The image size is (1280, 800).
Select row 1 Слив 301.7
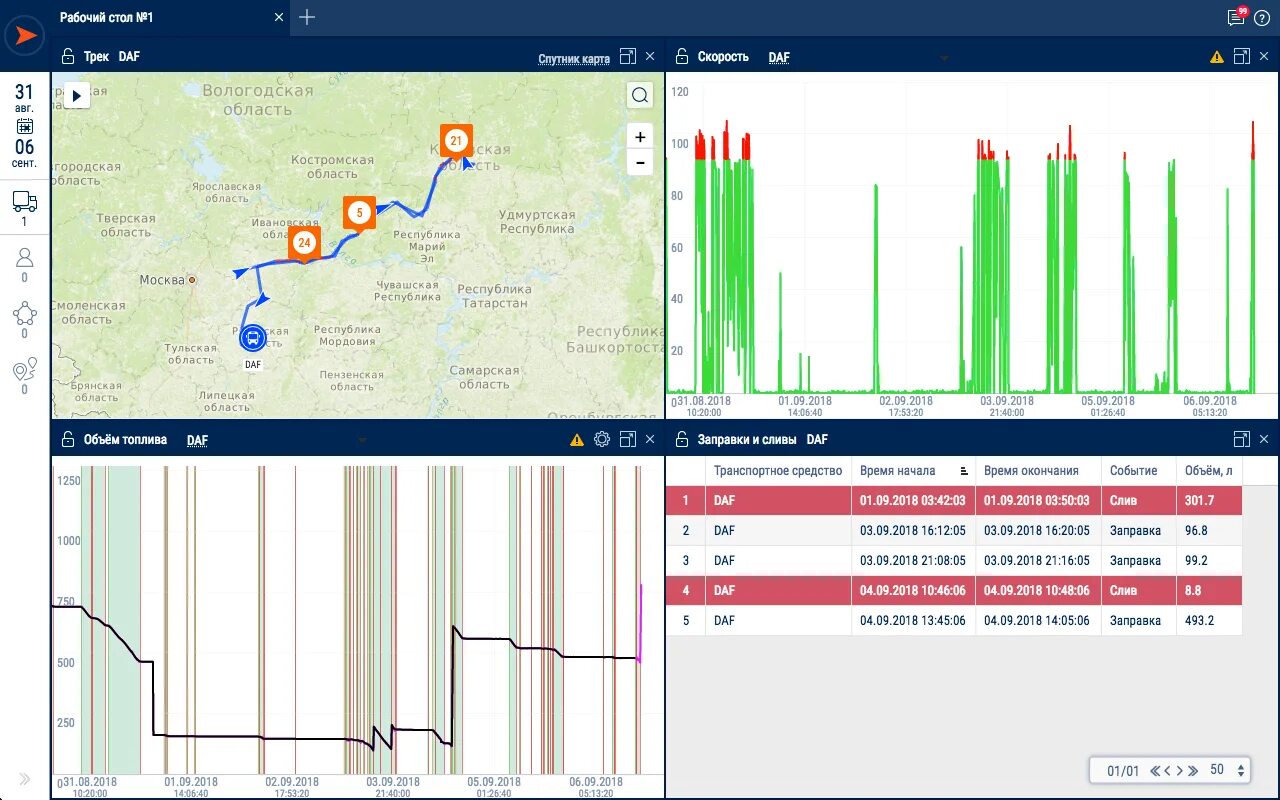click(954, 500)
